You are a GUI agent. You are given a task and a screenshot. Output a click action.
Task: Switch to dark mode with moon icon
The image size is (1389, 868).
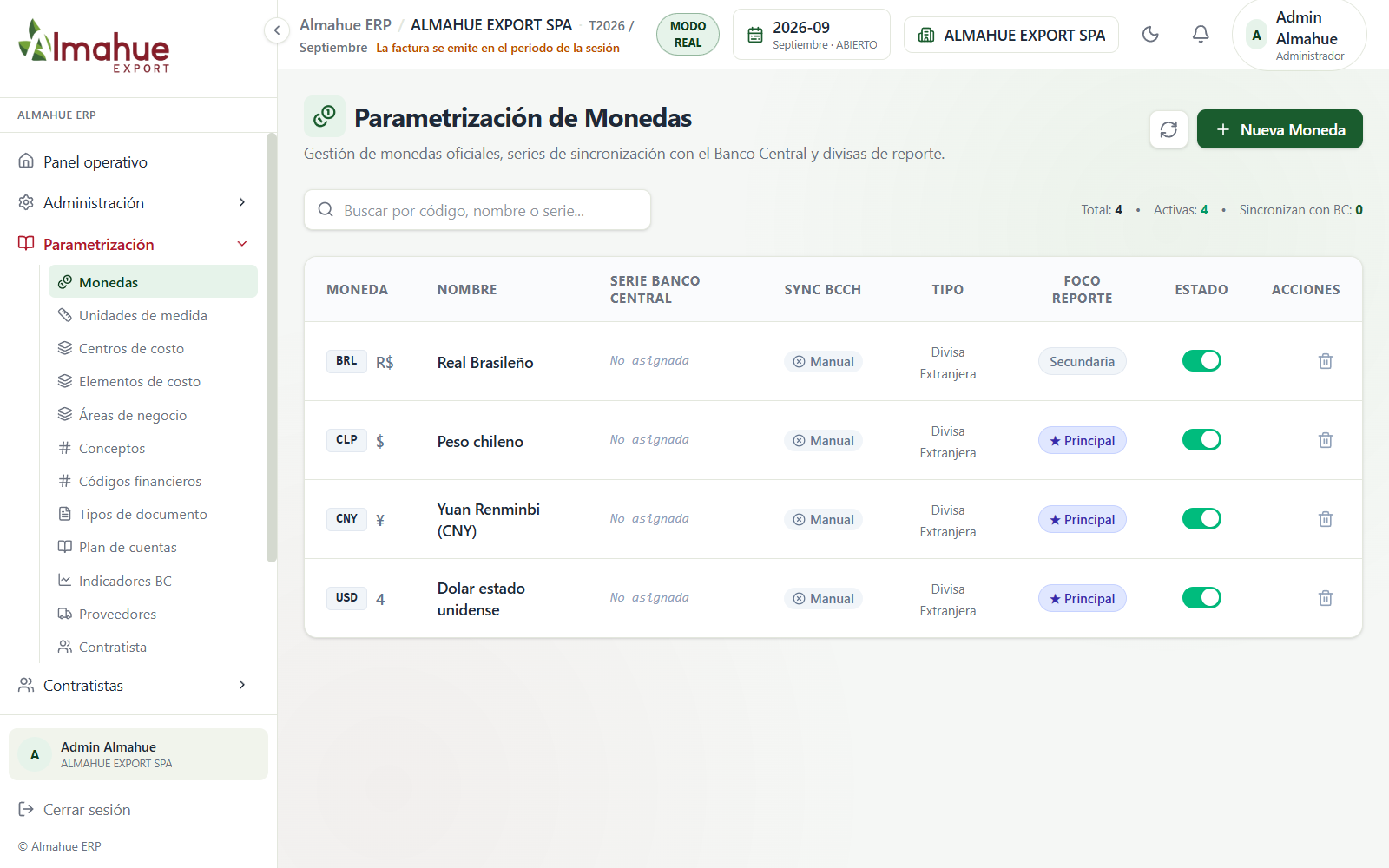click(1150, 35)
